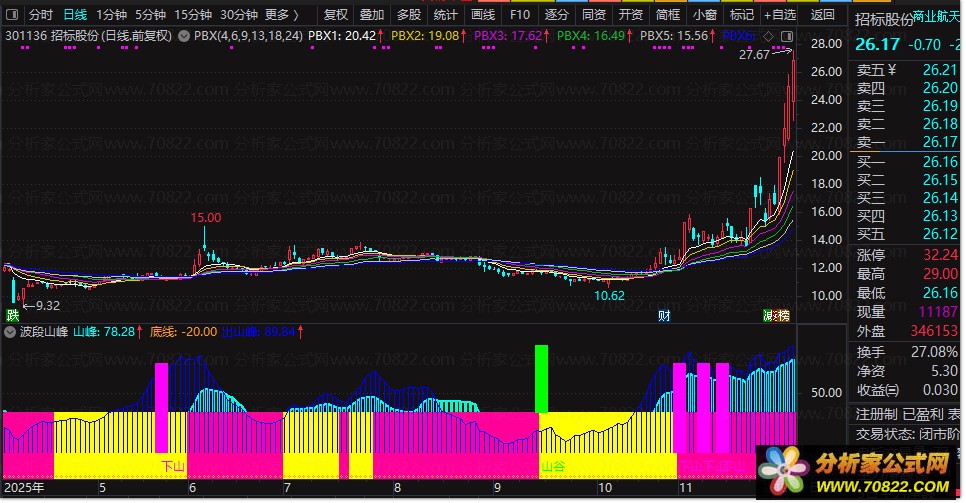966x503 pixels.
Task: Switch to 1分钟 chart period
Action: (111, 14)
